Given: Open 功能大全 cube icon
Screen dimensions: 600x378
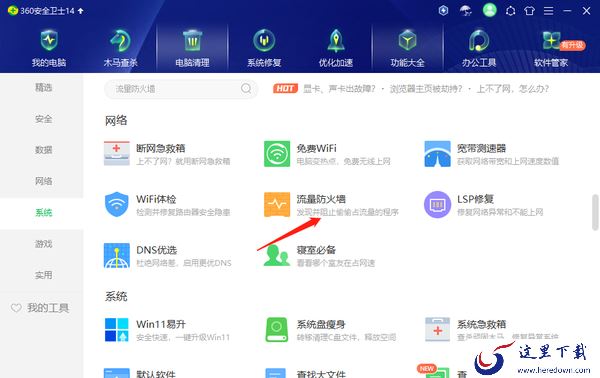Looking at the screenshot, I should [x=407, y=41].
